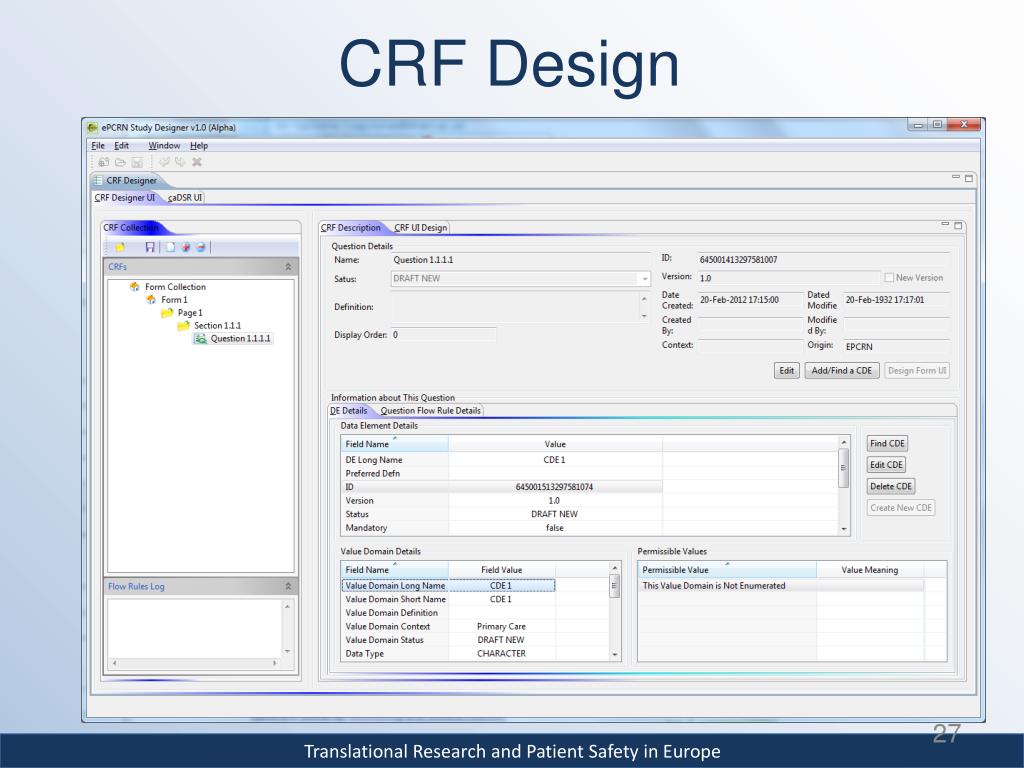Image resolution: width=1024 pixels, height=768 pixels.
Task: Click the Data Element Details scrollbar thumb
Action: pos(844,468)
